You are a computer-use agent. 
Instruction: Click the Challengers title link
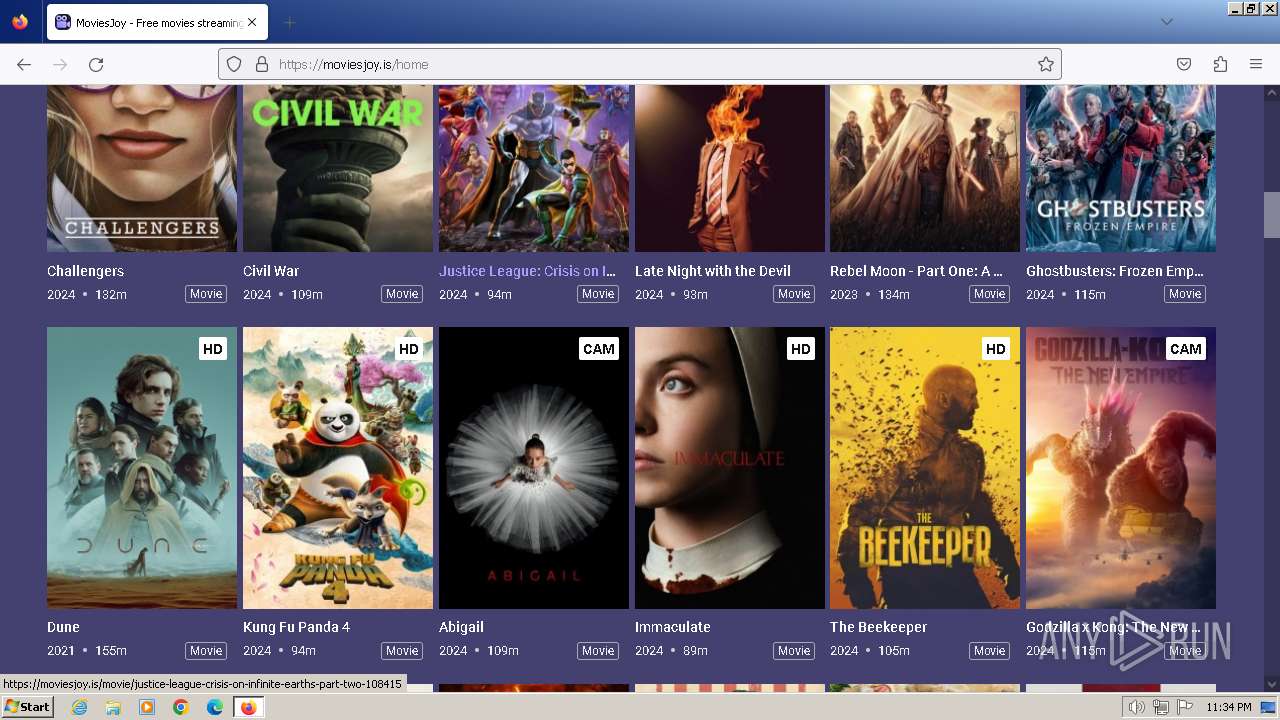coord(85,271)
